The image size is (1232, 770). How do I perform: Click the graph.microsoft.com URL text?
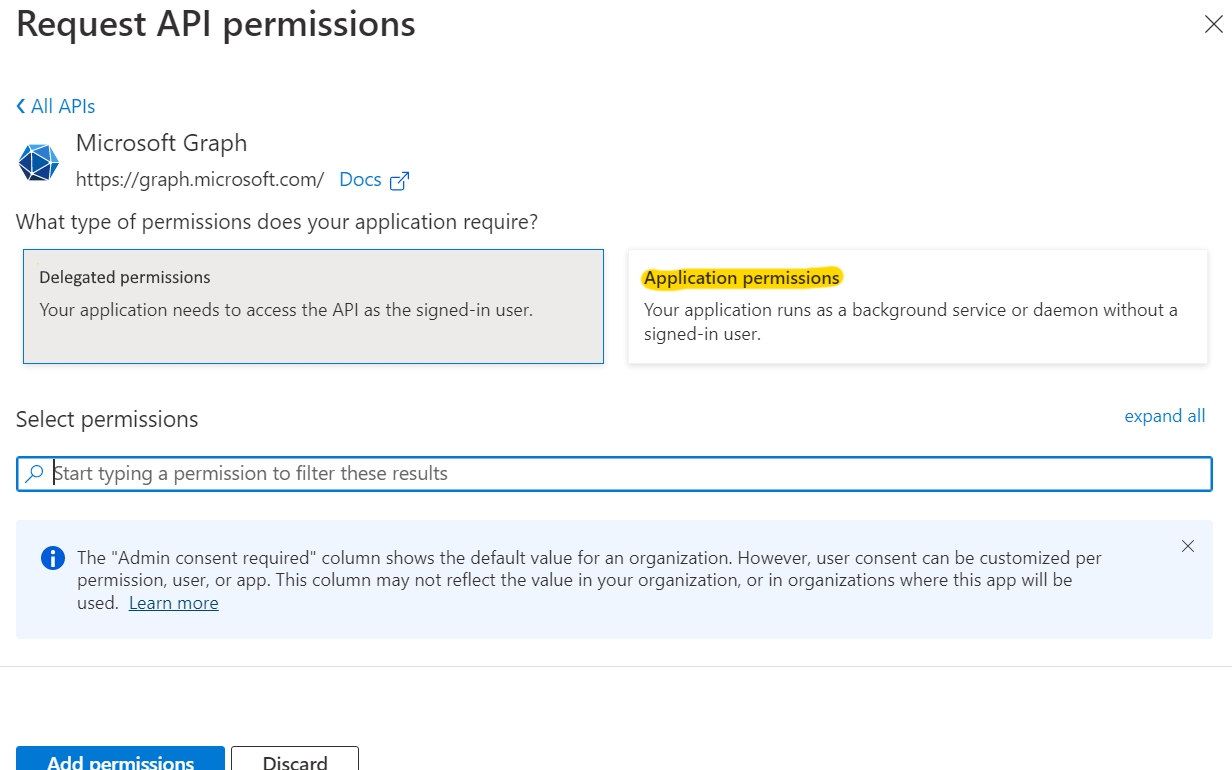[x=200, y=180]
